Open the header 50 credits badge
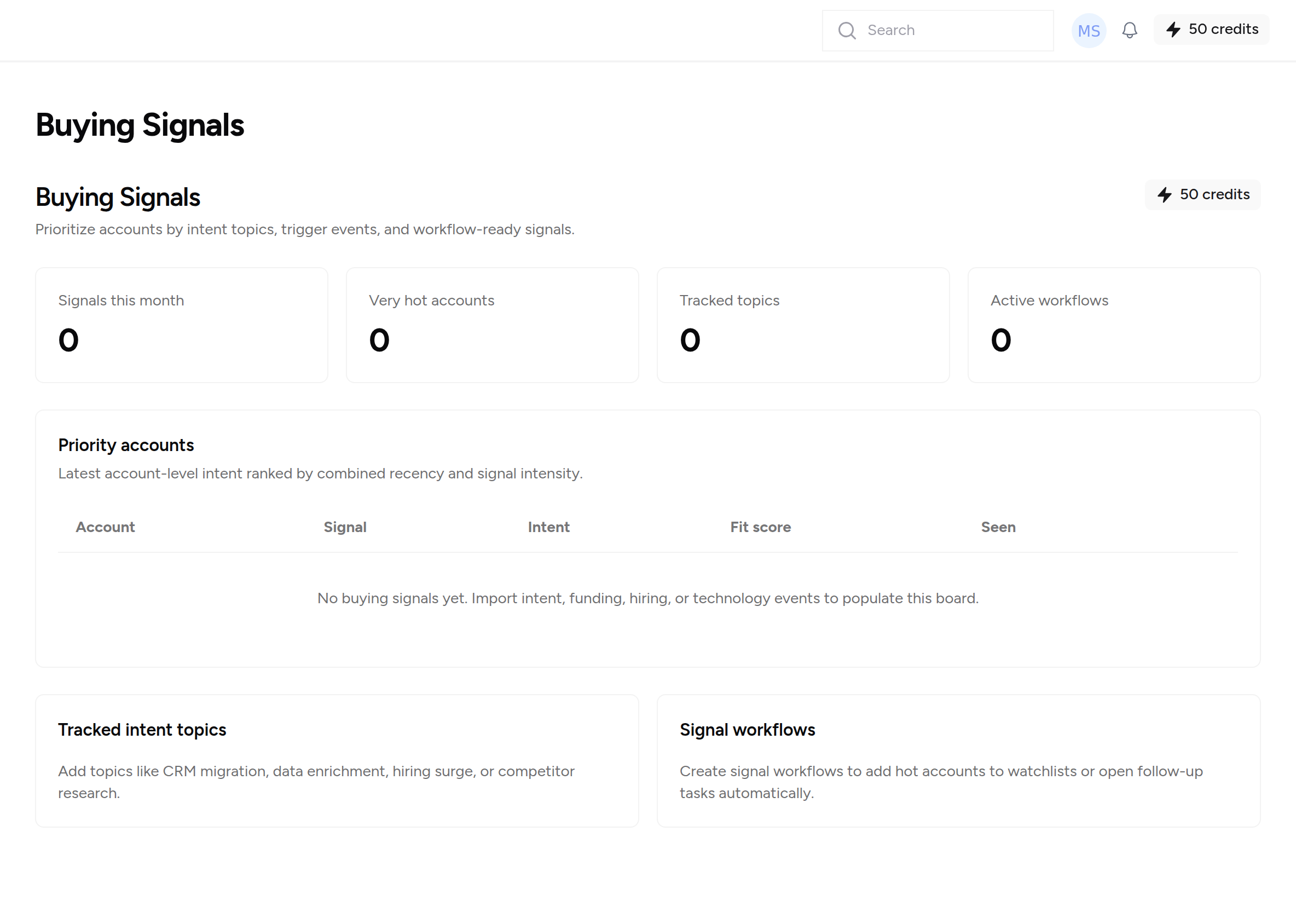Screen dimensions: 1296x924 click(1211, 30)
